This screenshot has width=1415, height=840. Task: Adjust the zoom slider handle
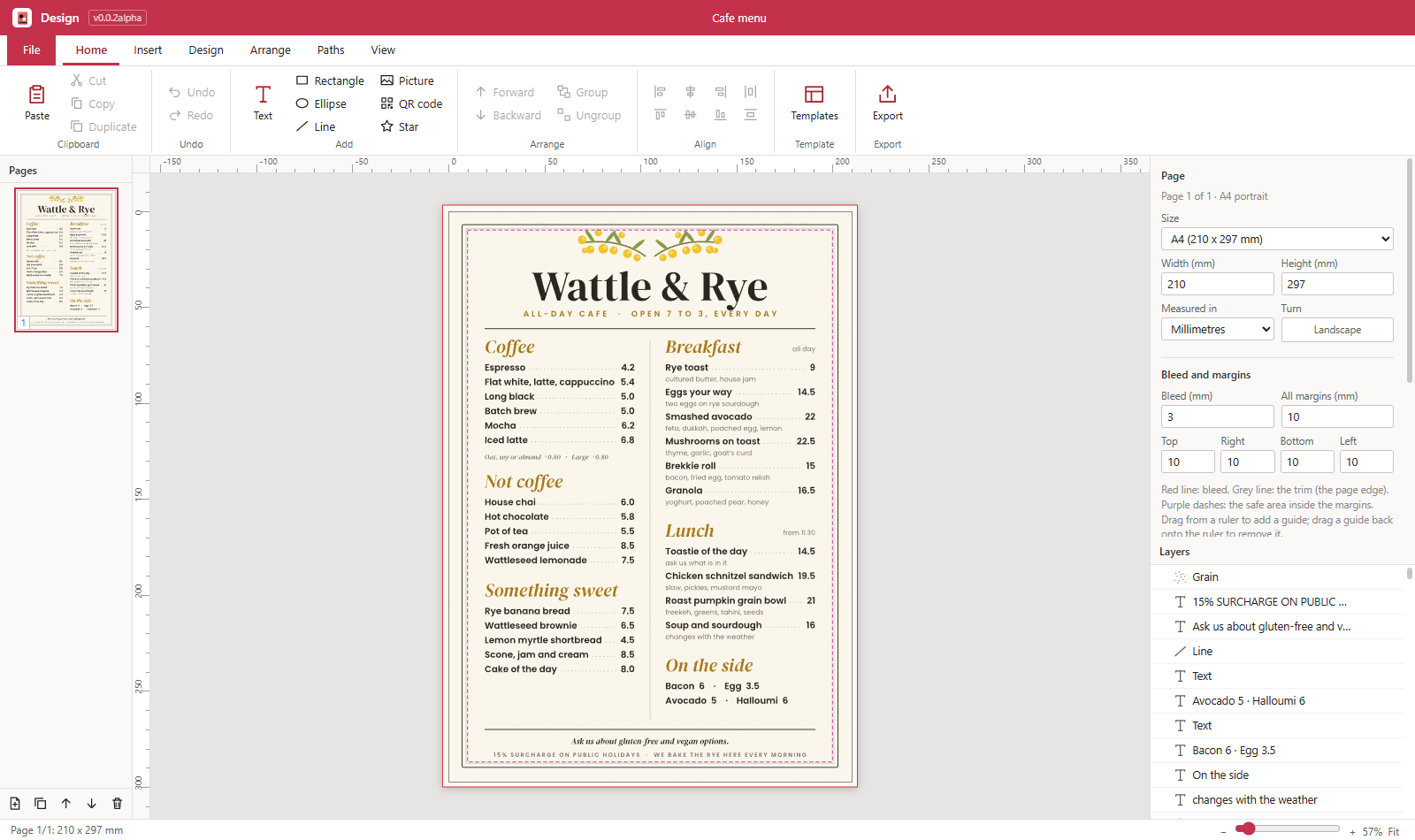1247,829
